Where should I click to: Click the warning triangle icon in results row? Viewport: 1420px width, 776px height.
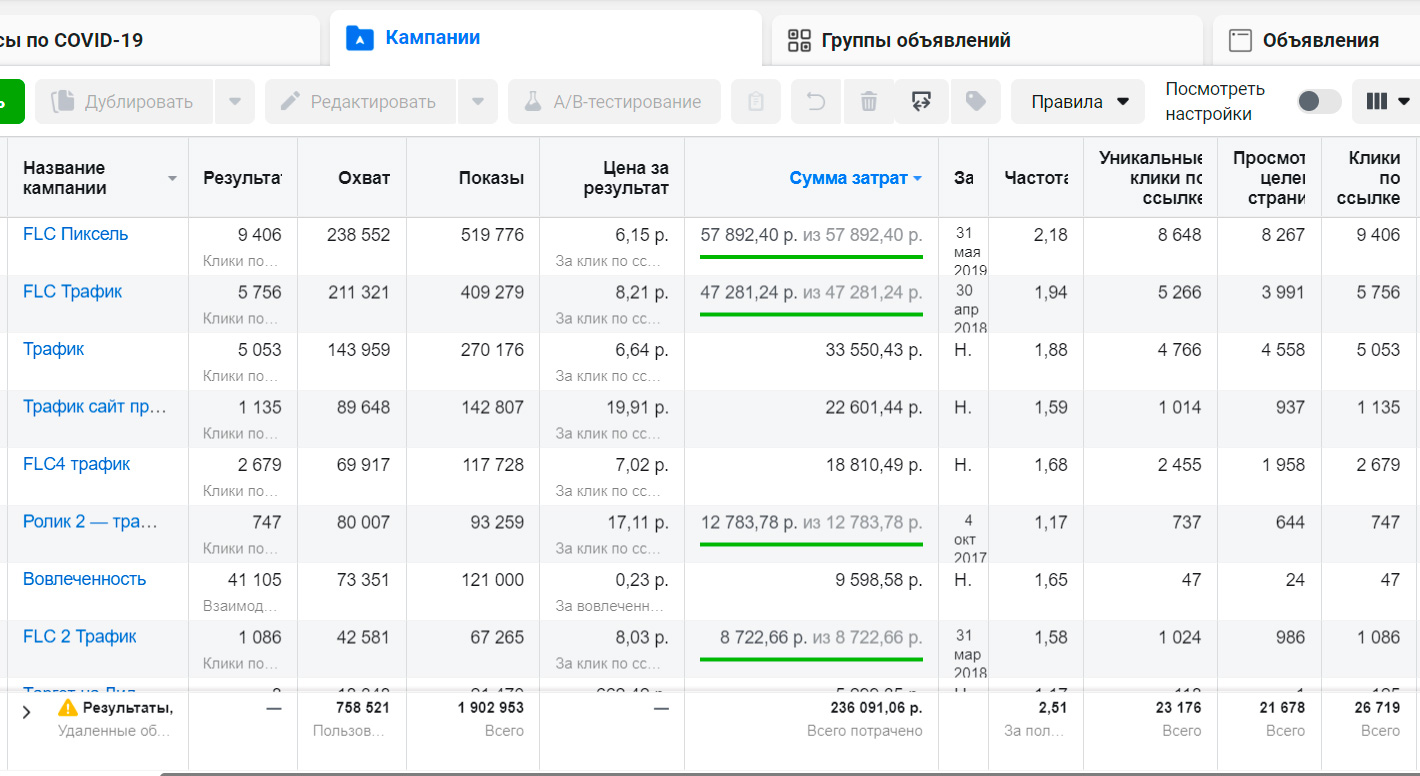click(67, 708)
